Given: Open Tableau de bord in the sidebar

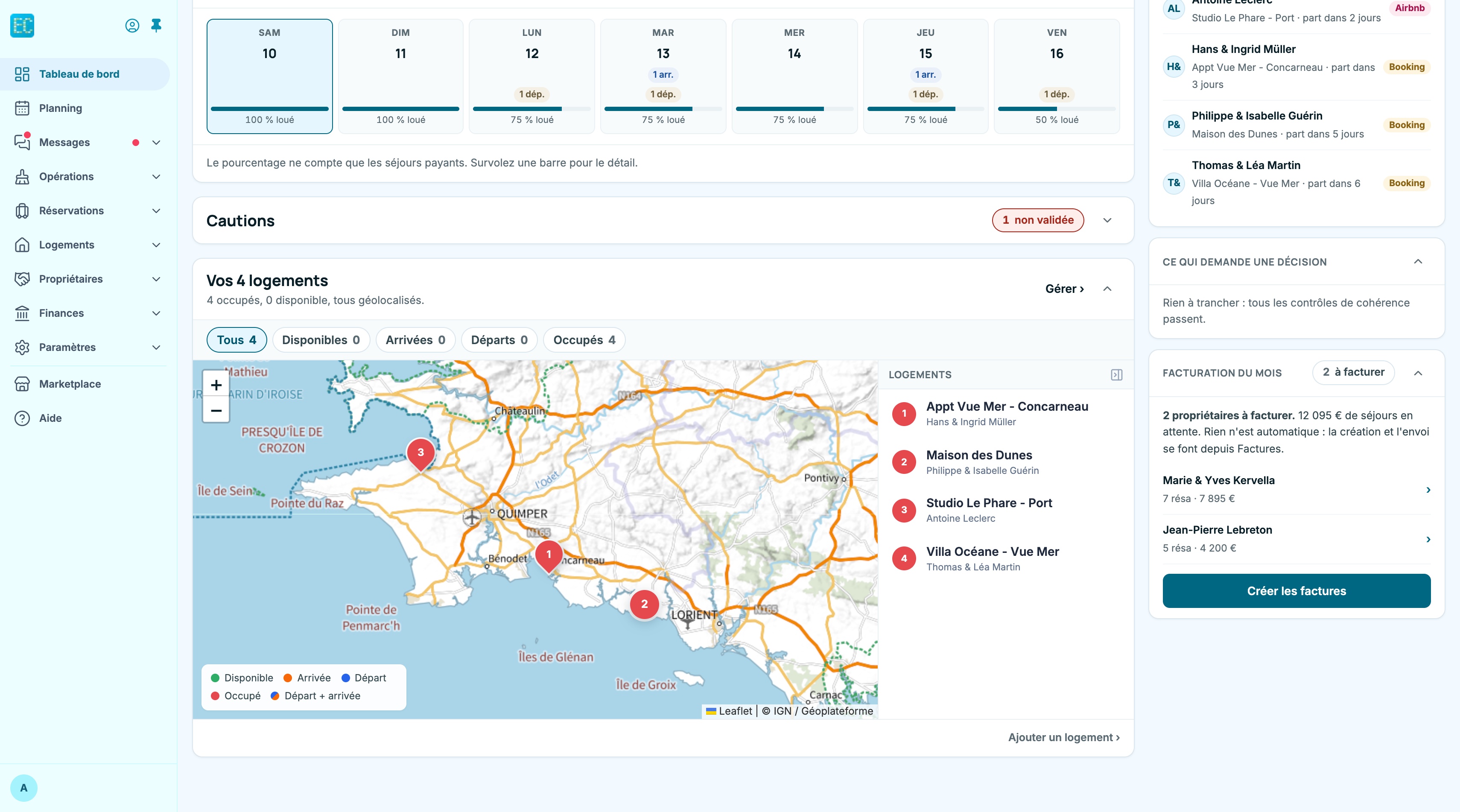Looking at the screenshot, I should click(x=85, y=74).
